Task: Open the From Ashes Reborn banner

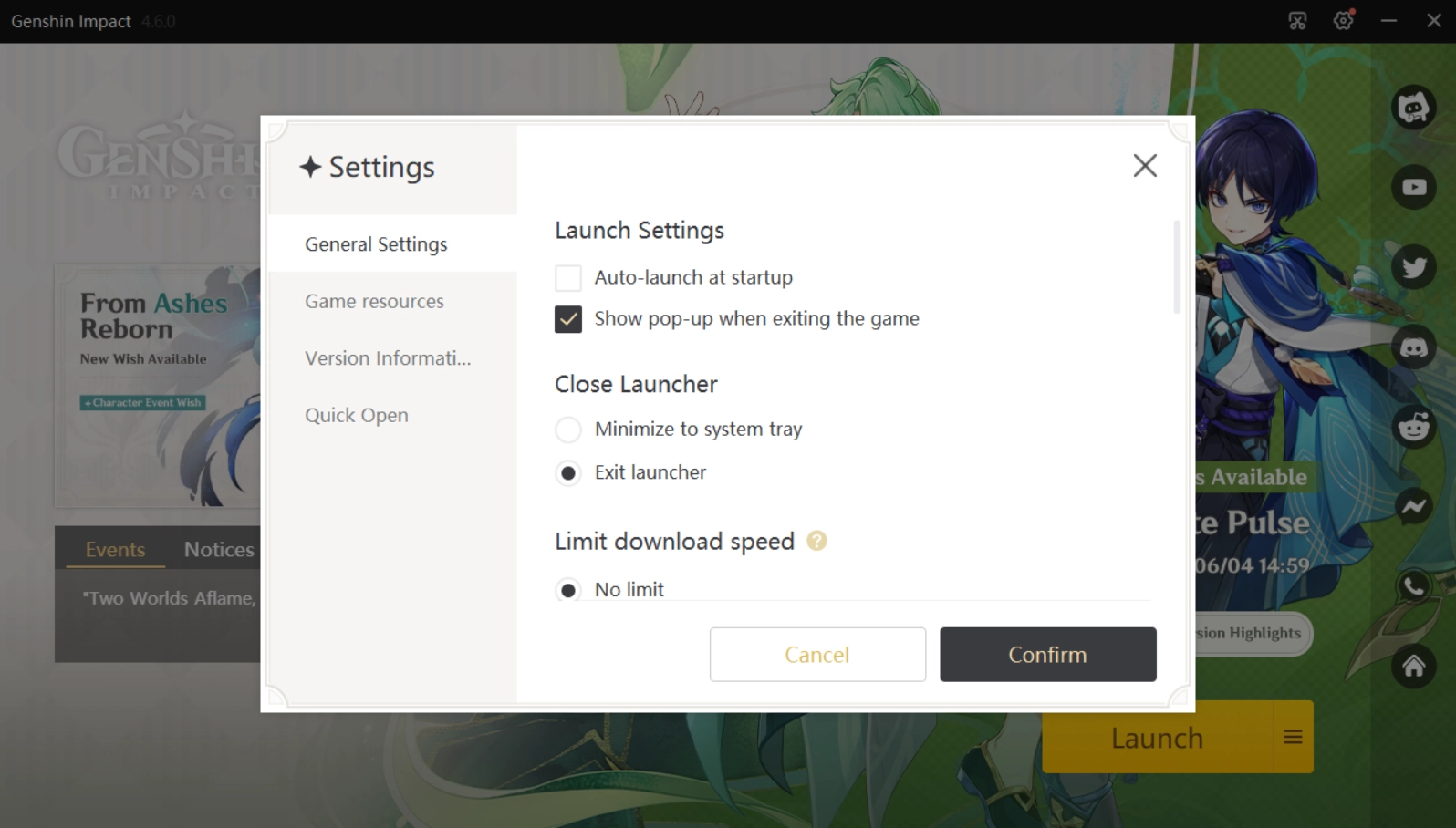Action: tap(158, 386)
